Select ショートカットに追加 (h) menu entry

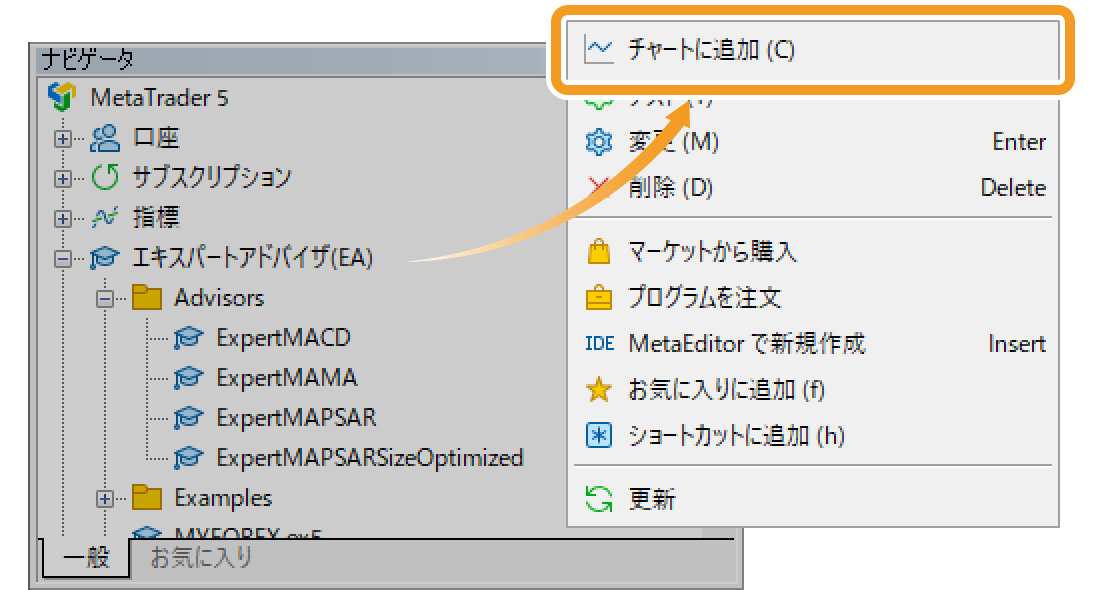(812, 436)
